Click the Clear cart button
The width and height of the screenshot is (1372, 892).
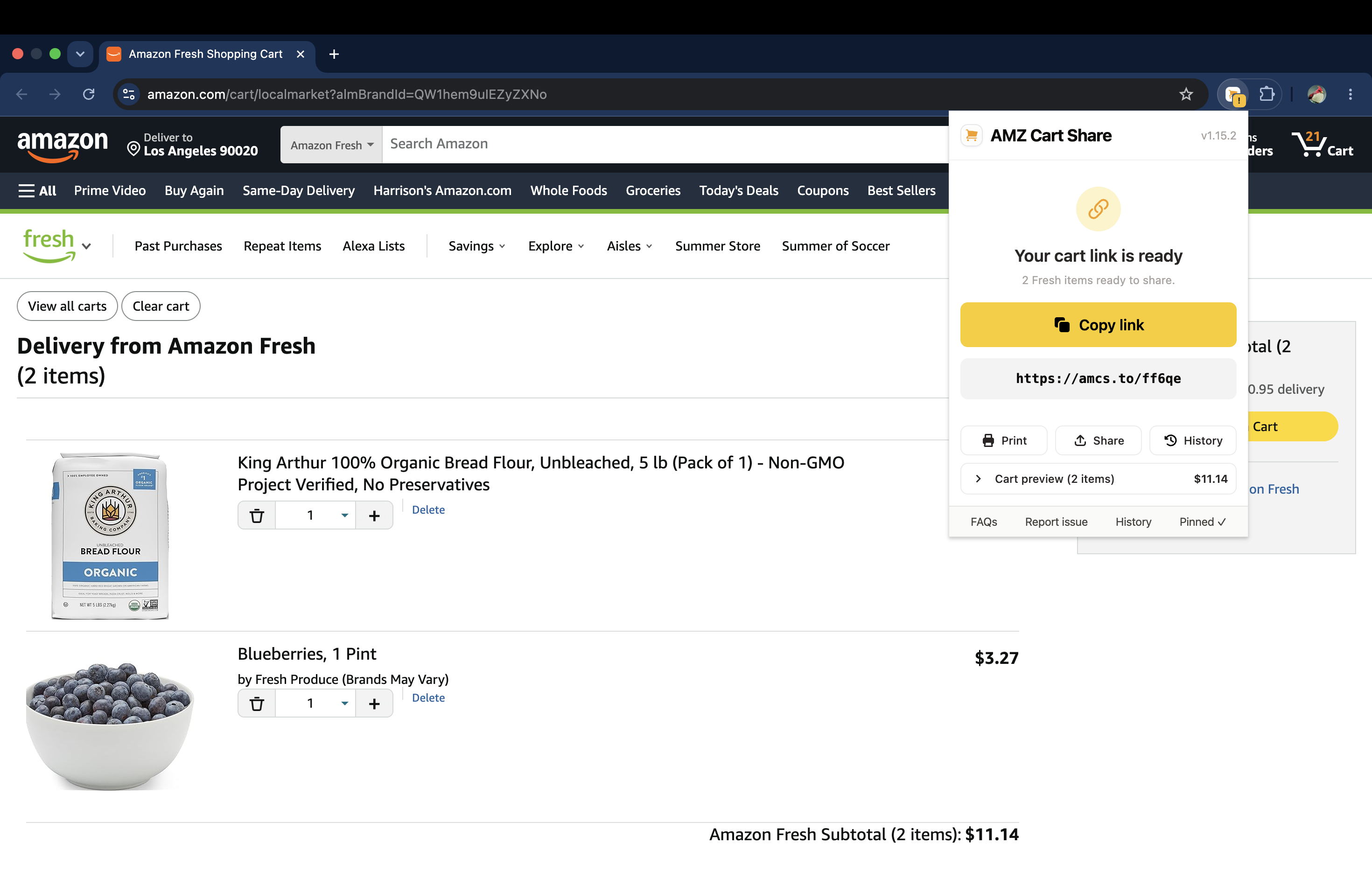click(161, 306)
